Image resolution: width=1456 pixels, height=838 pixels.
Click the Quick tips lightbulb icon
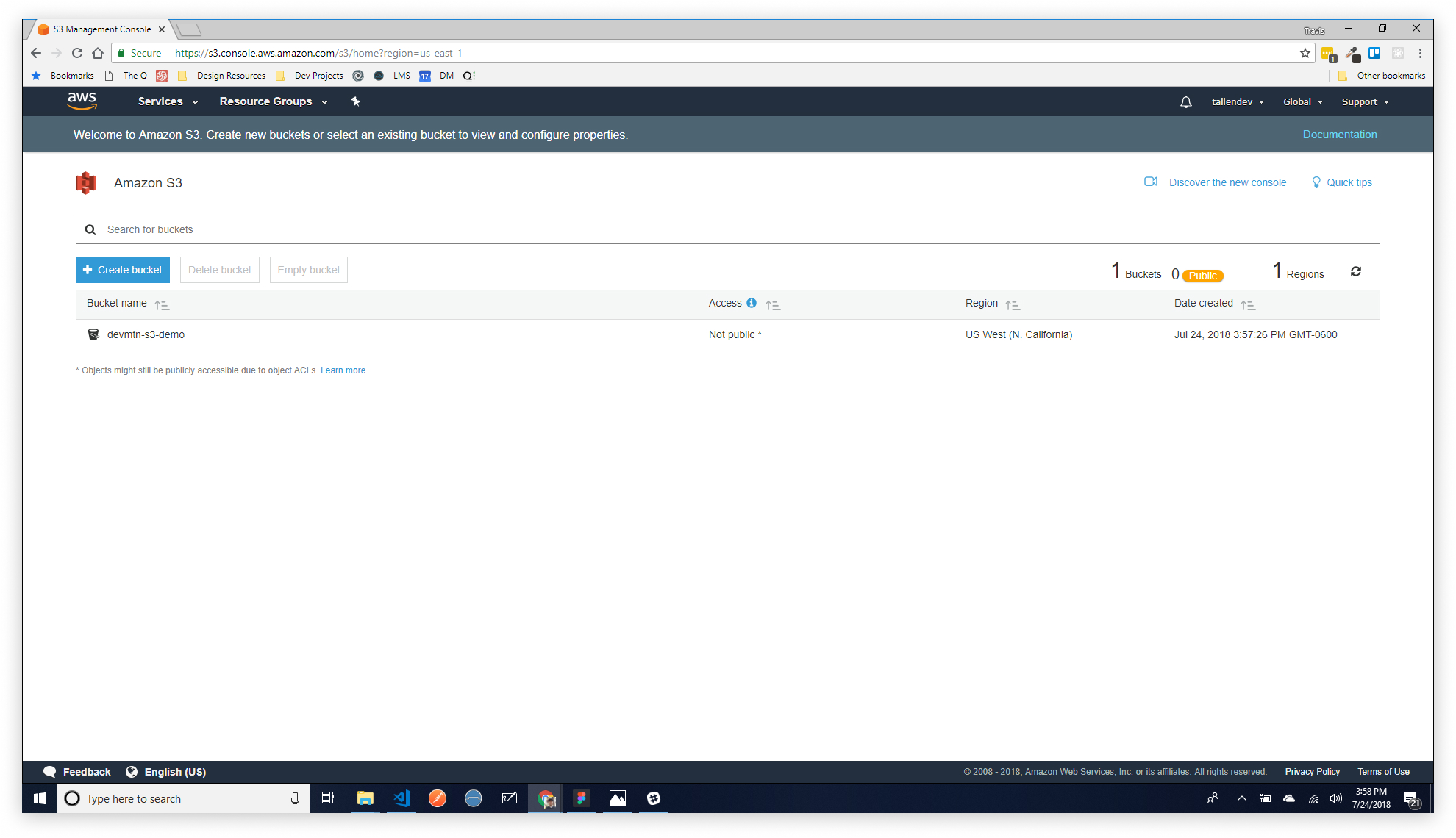(1316, 182)
